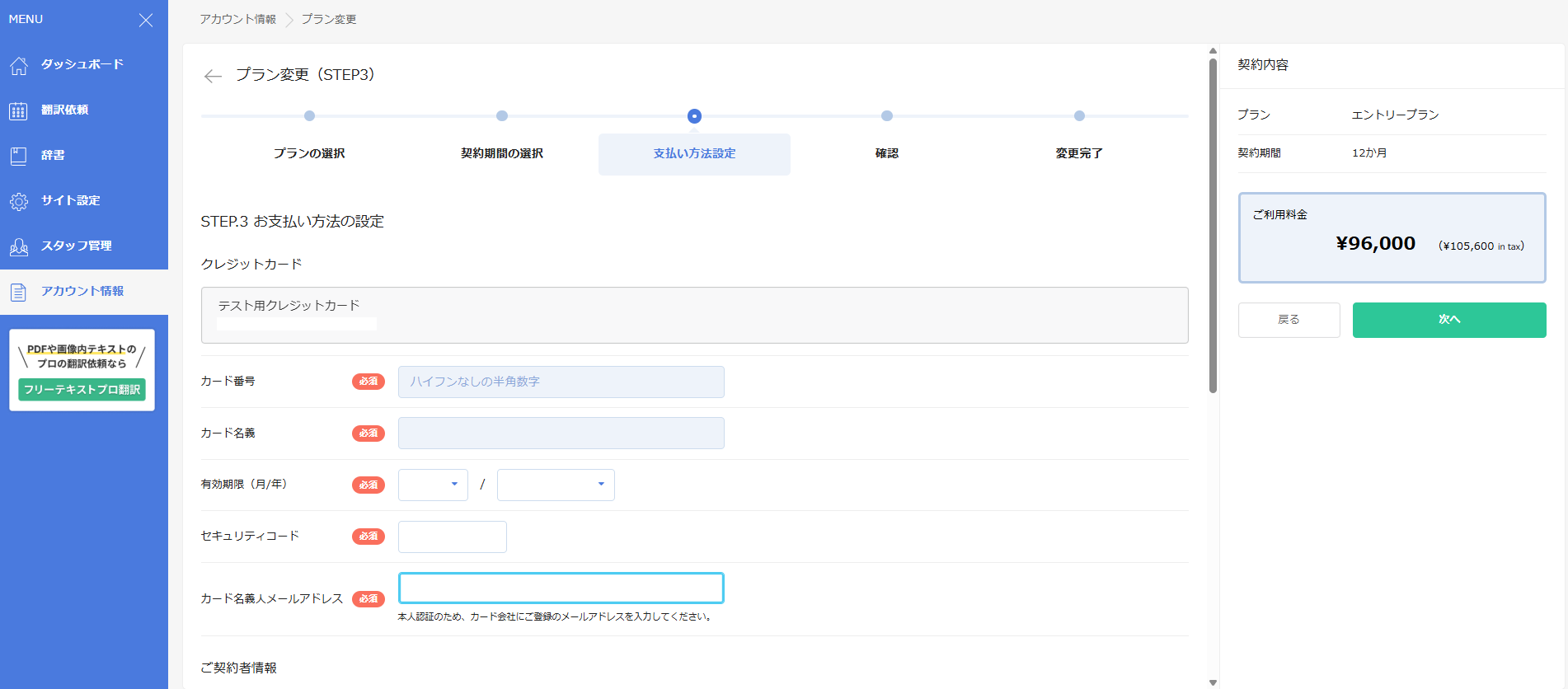
Task: Click the translation request grid icon
Action: pos(19,110)
